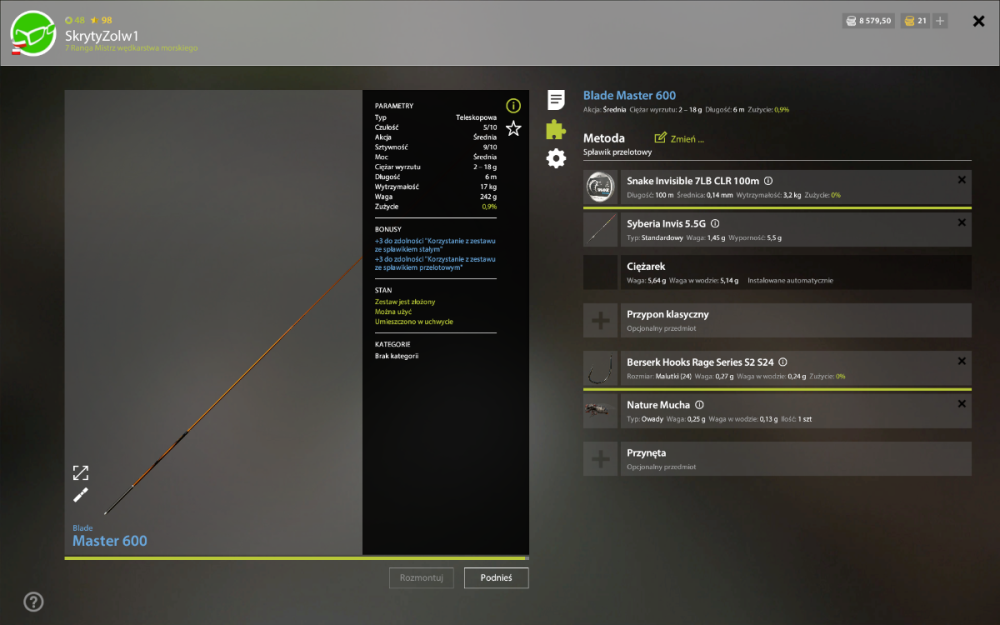Show info for Berserk Hooks Rage Series

click(783, 362)
